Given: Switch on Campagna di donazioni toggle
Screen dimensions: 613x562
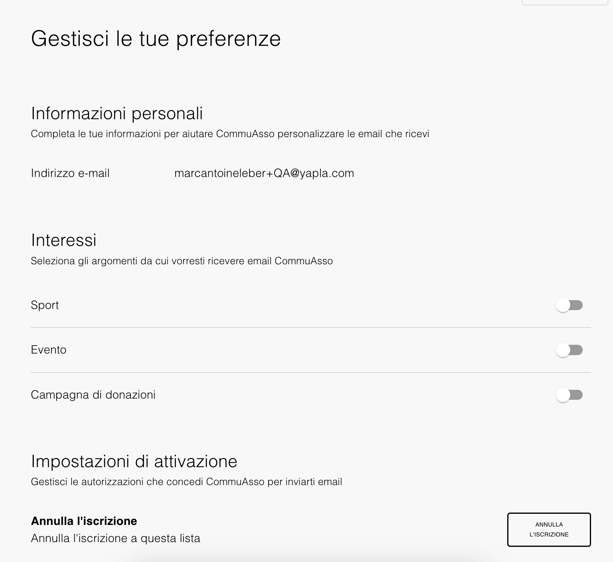Looking at the screenshot, I should tap(569, 395).
